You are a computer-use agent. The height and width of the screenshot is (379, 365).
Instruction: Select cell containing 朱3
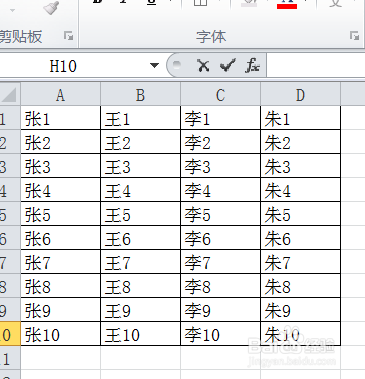point(300,166)
